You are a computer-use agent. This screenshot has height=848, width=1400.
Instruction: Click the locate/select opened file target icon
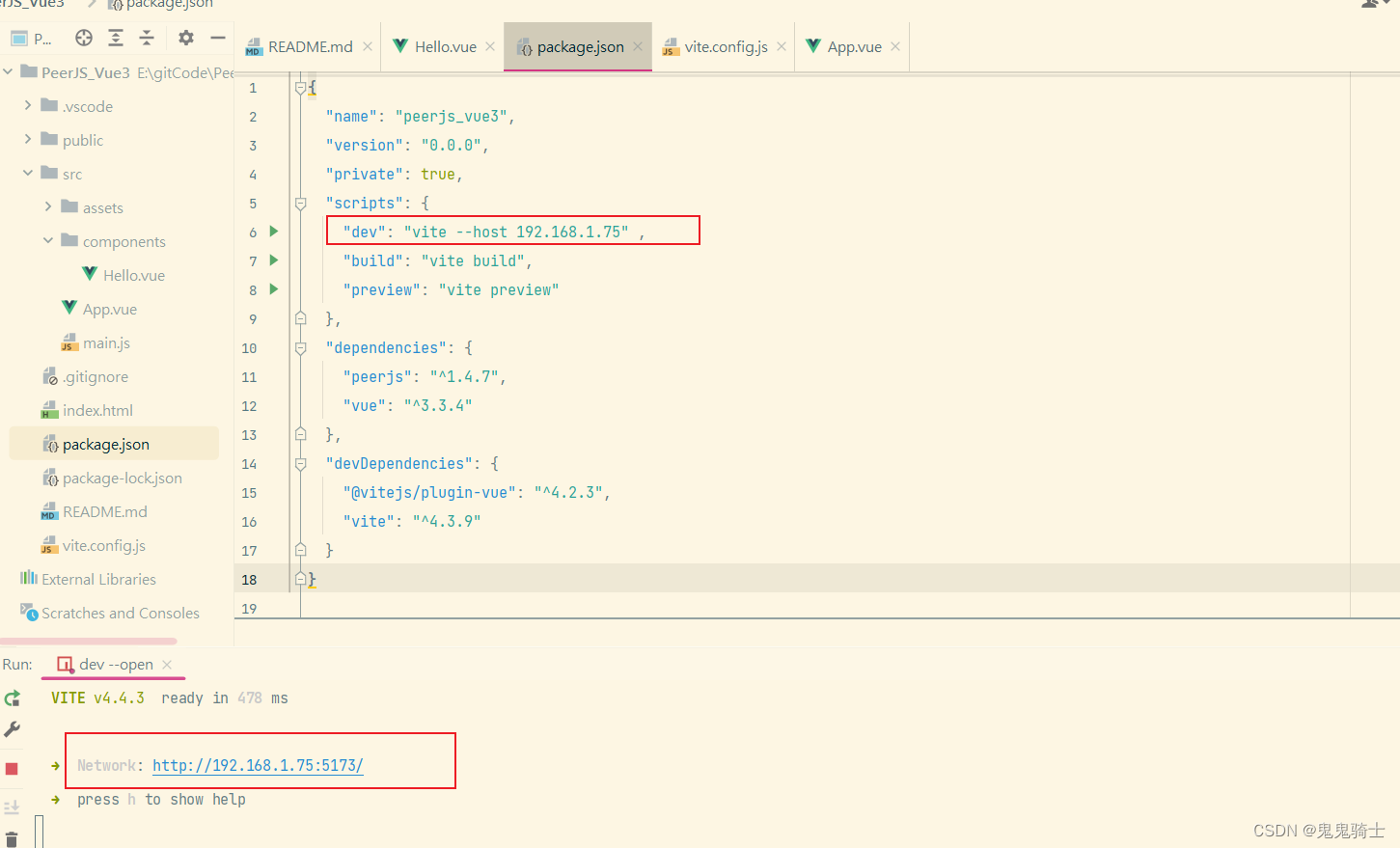click(84, 38)
